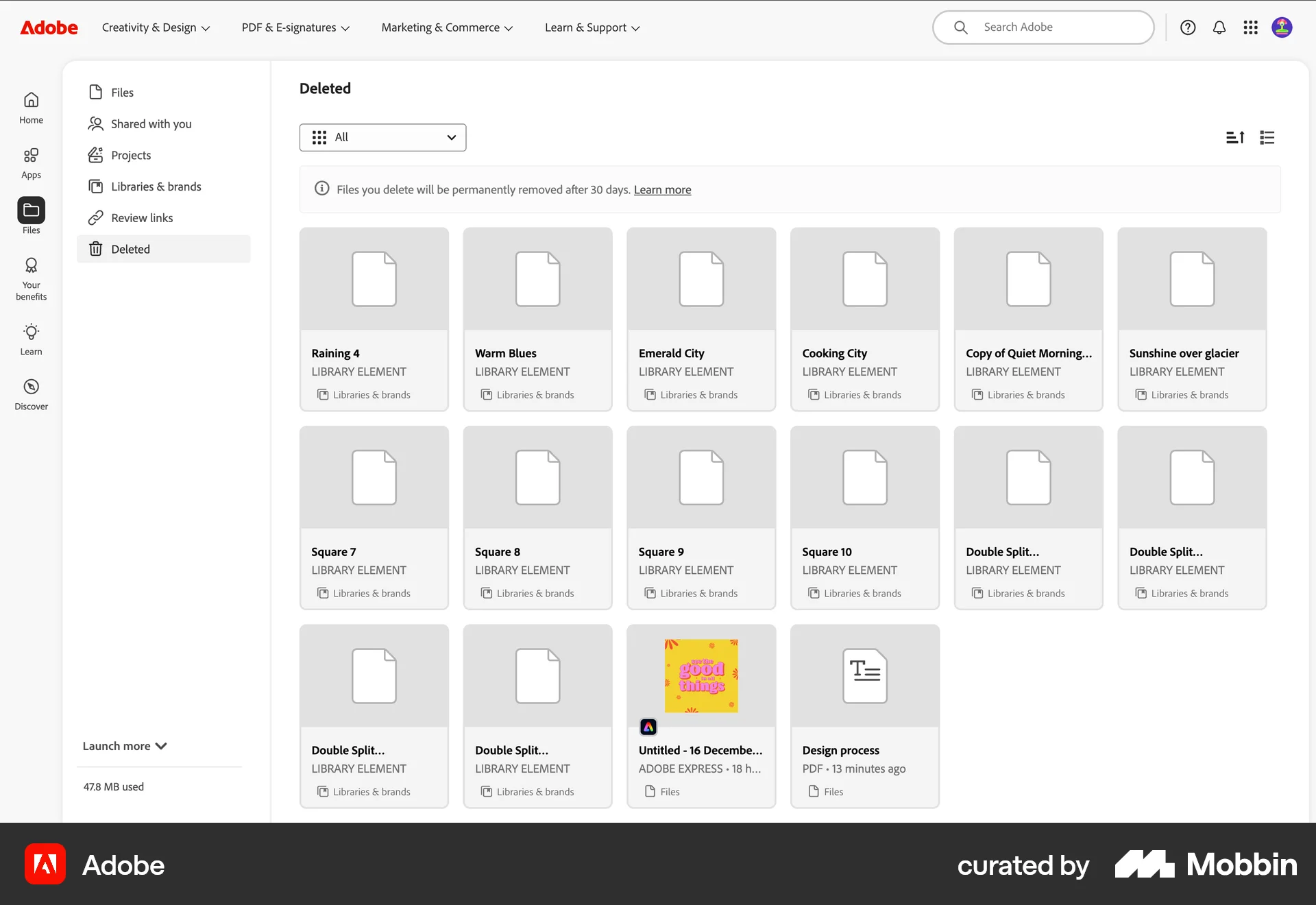Open the Discover section in sidebar
1316x905 pixels.
coord(31,392)
